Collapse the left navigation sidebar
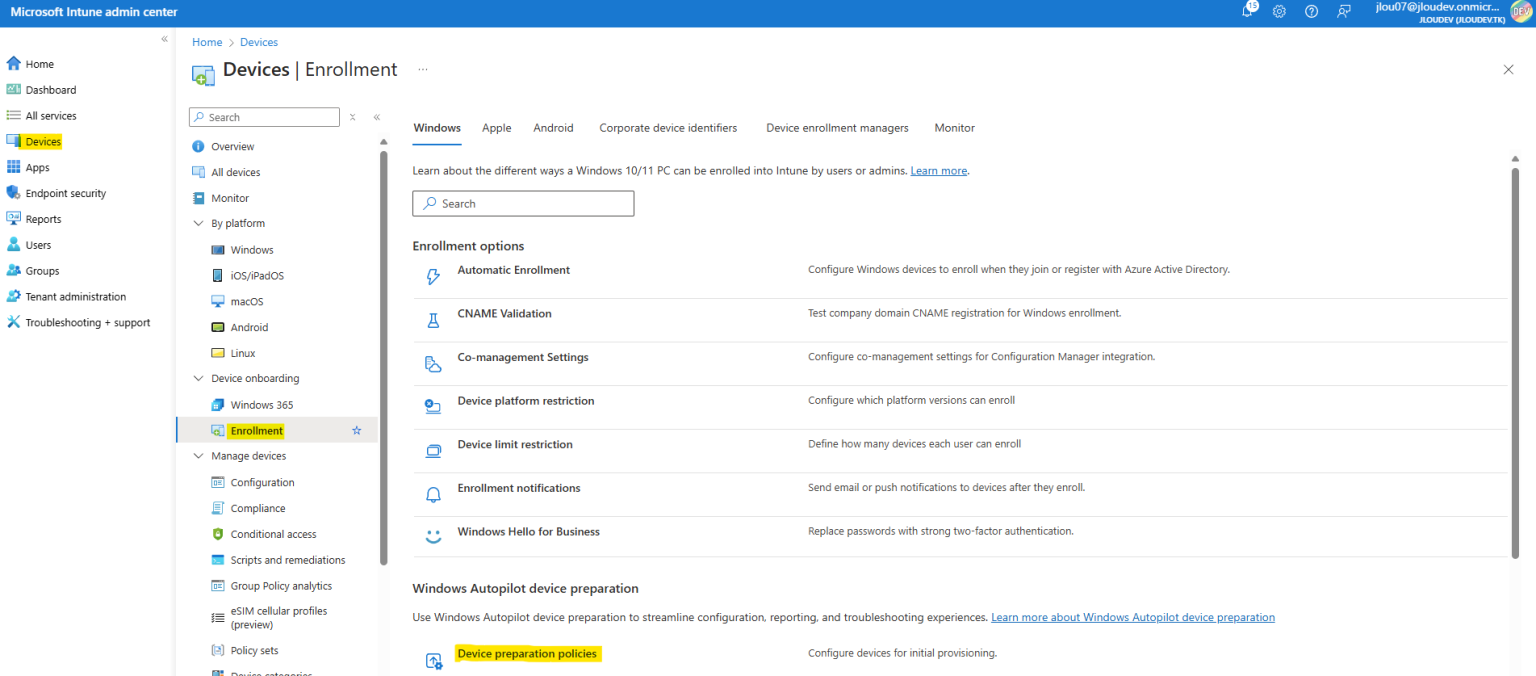1536x676 pixels. click(x=163, y=39)
